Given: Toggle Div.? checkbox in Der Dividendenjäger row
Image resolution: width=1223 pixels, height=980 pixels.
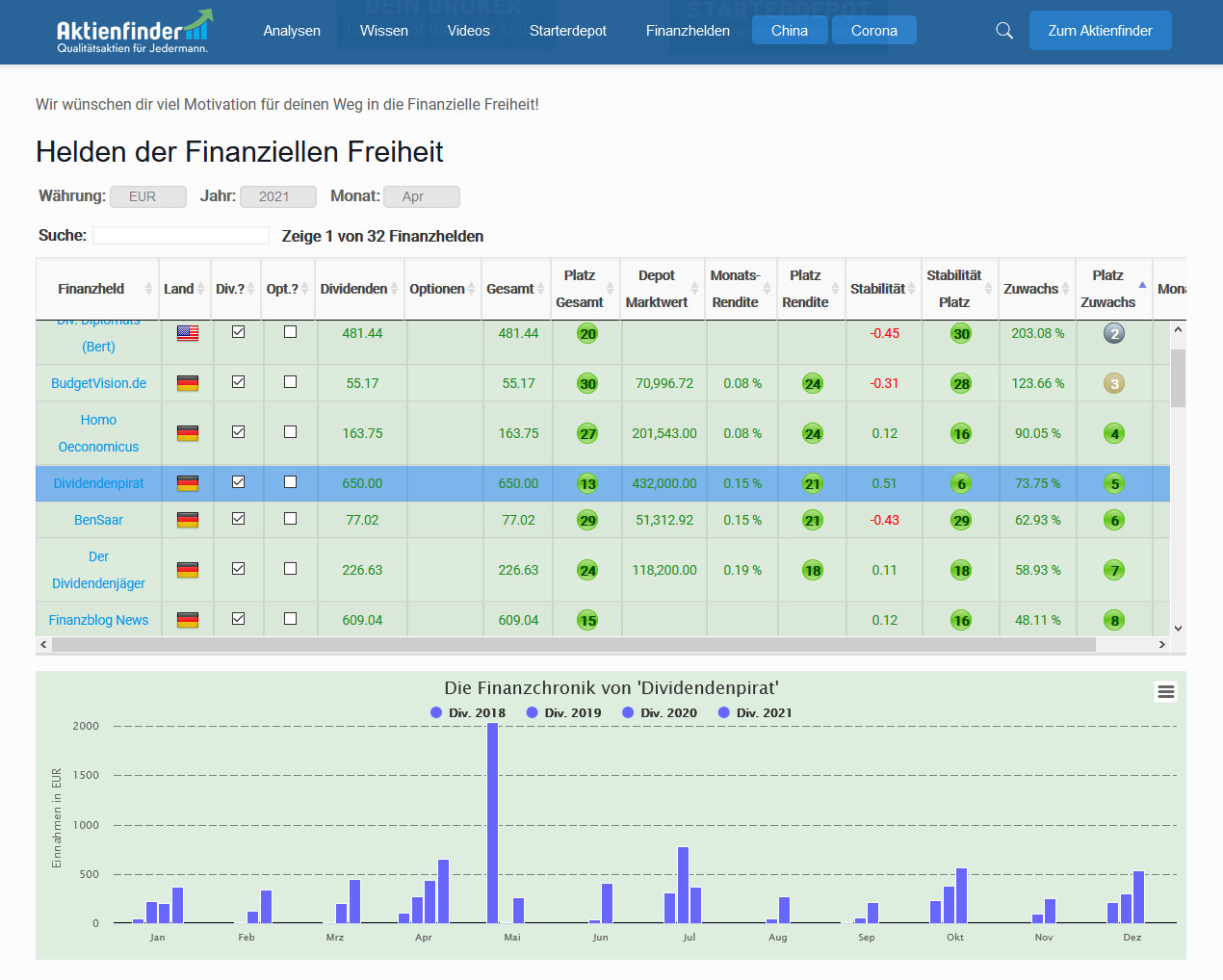Looking at the screenshot, I should [x=238, y=568].
